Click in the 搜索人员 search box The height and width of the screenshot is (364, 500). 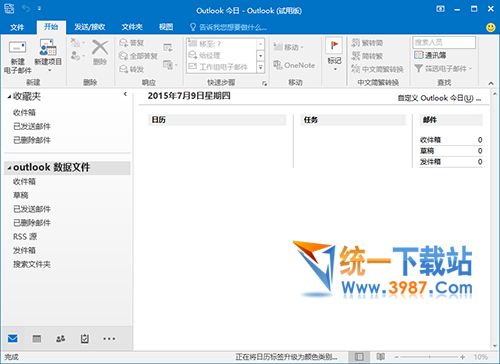pyautogui.click(x=444, y=42)
